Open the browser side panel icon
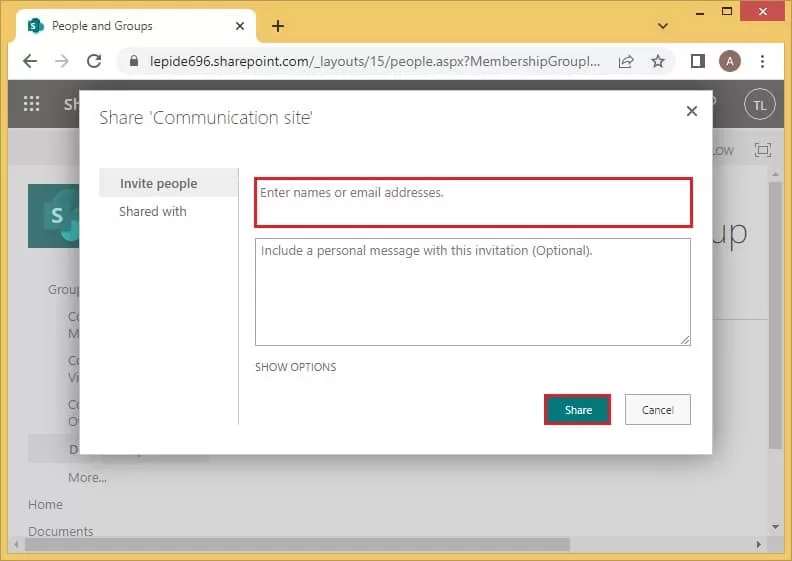792x561 pixels. pos(698,61)
